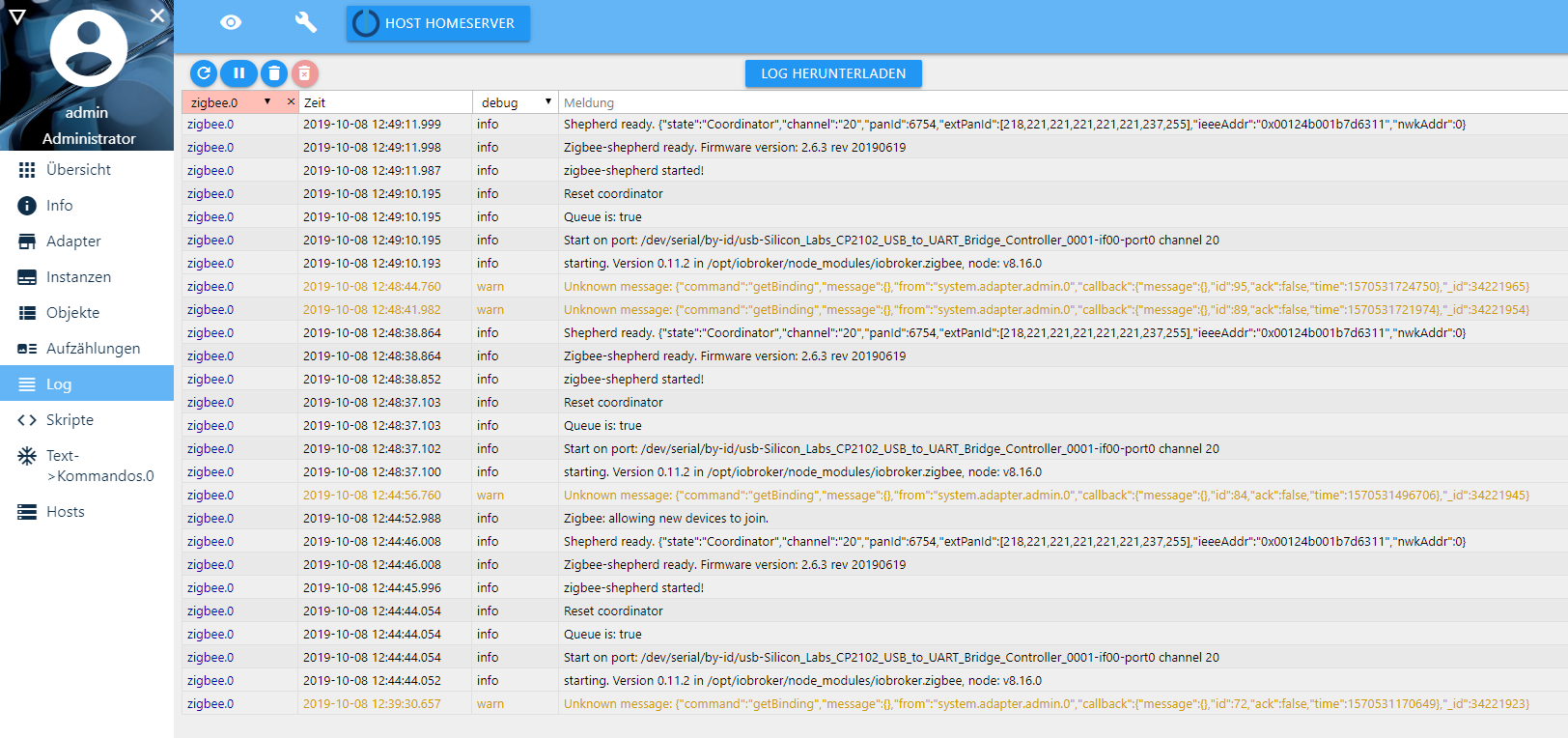Open Übersicht in the sidebar

[87, 169]
